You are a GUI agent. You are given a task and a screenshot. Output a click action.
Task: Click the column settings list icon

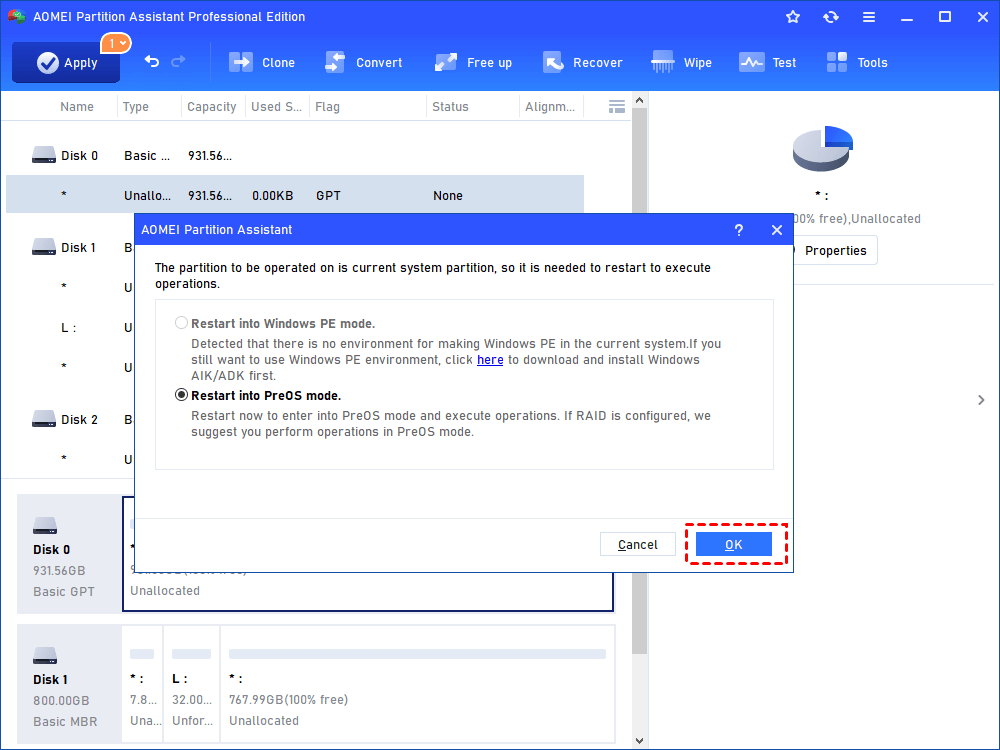click(617, 107)
